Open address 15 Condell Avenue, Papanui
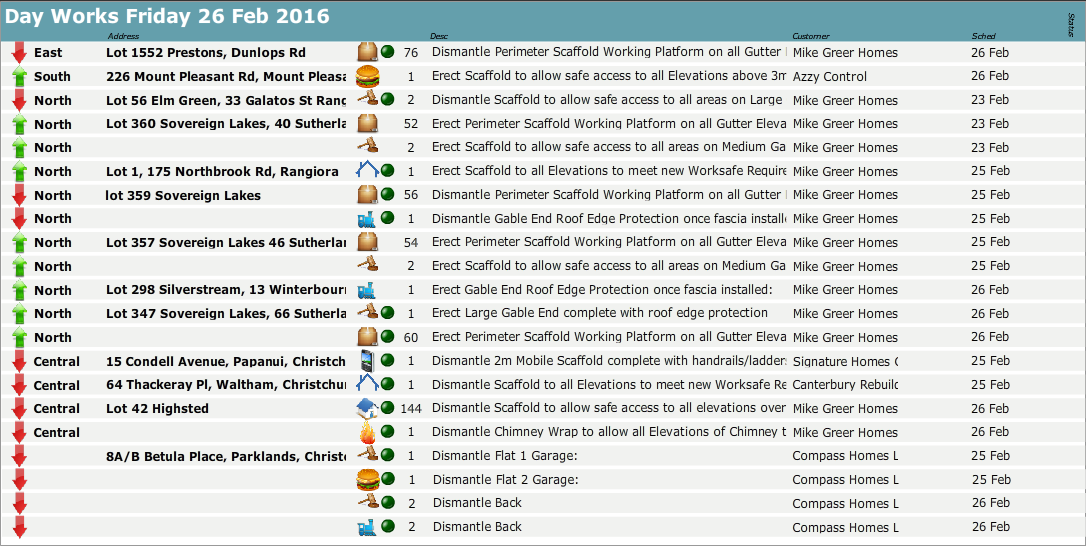The height and width of the screenshot is (549, 1086). [226, 361]
